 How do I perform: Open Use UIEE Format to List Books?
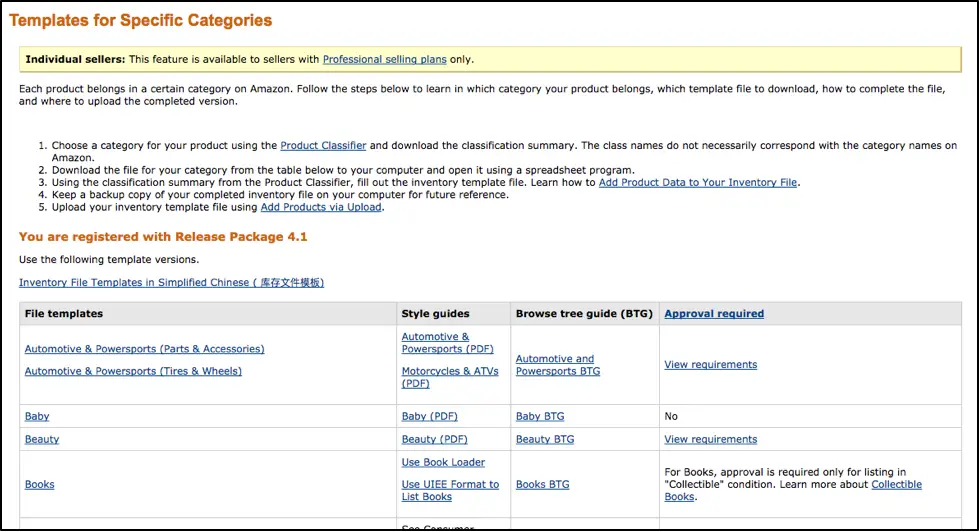pyautogui.click(x=449, y=490)
